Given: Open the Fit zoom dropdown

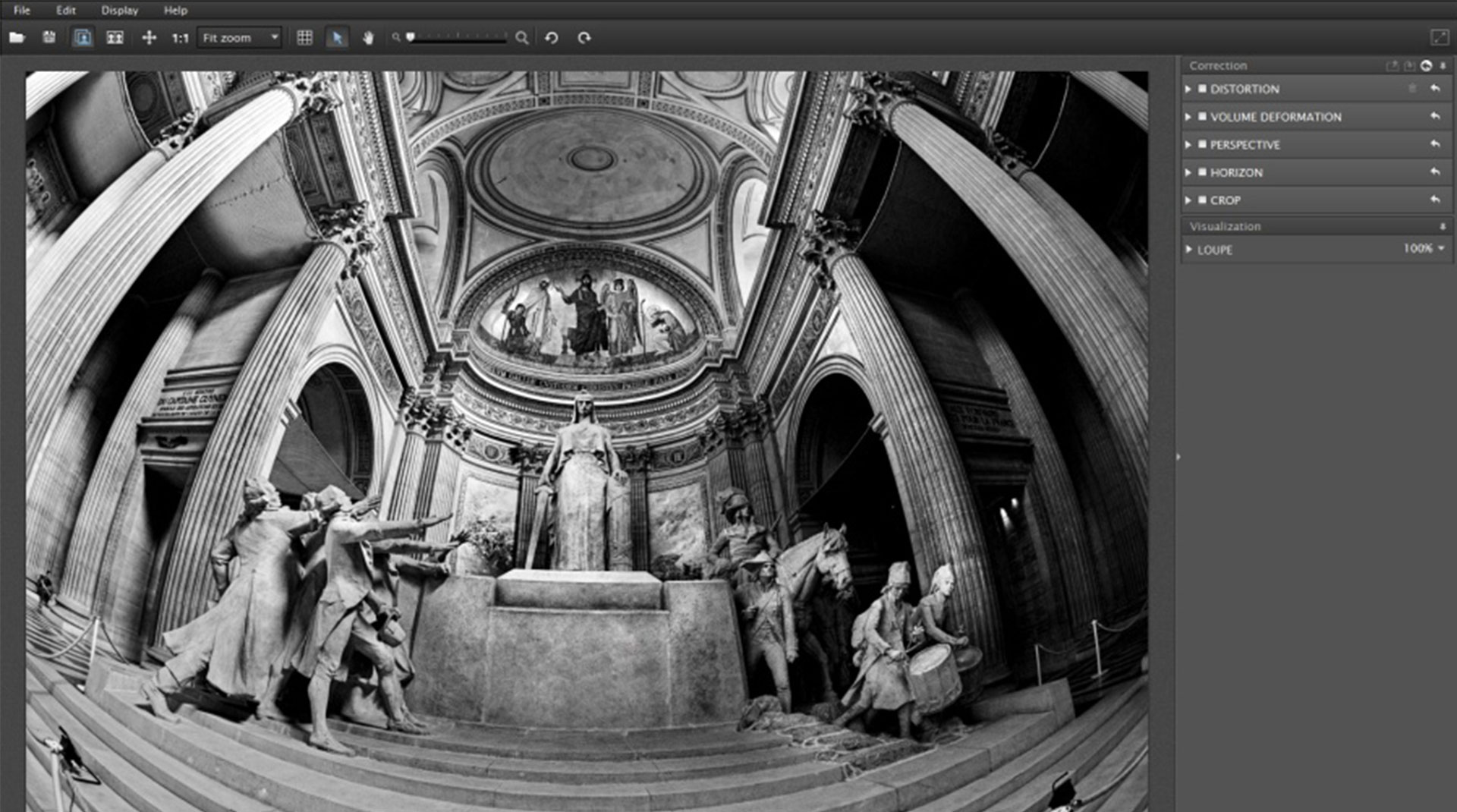Looking at the screenshot, I should point(239,37).
